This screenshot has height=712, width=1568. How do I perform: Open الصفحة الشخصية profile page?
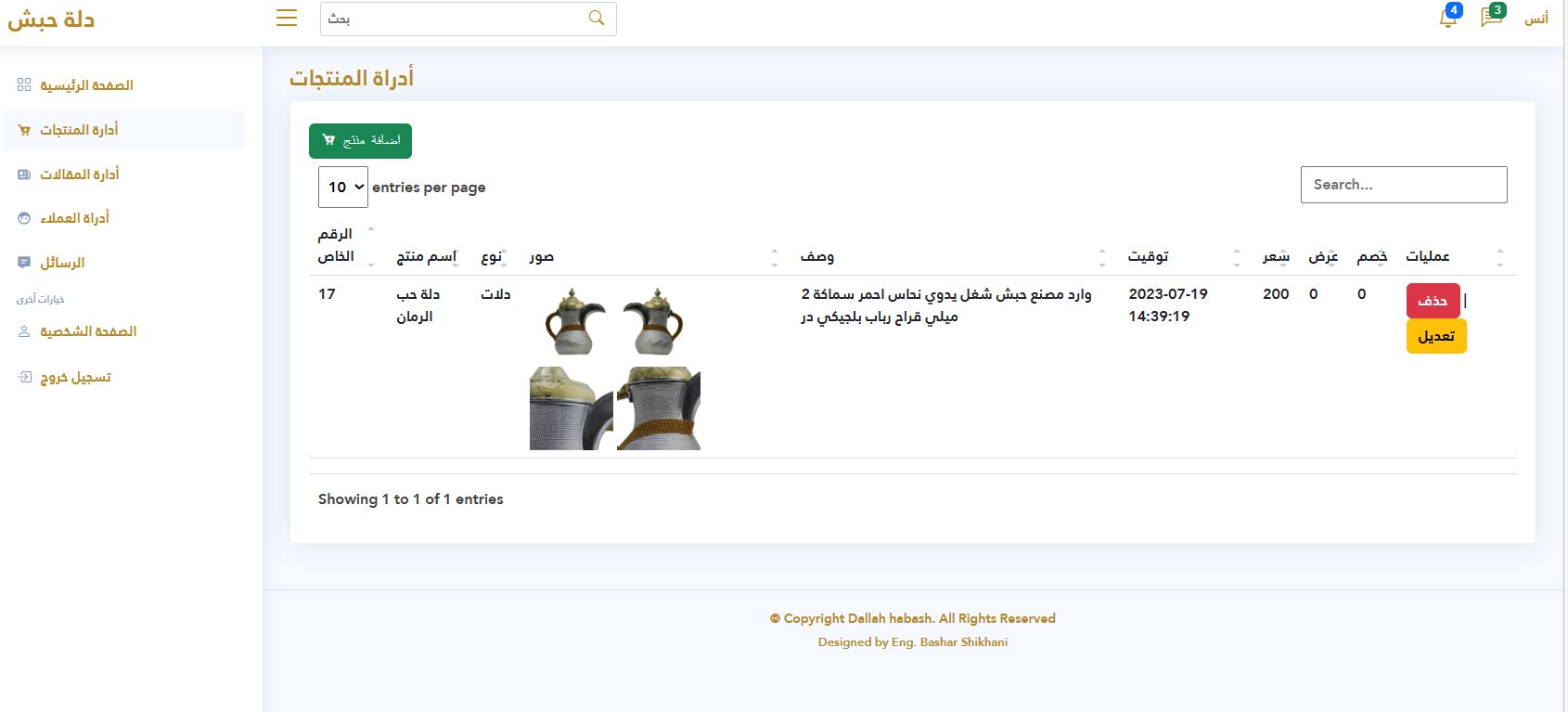coord(88,331)
